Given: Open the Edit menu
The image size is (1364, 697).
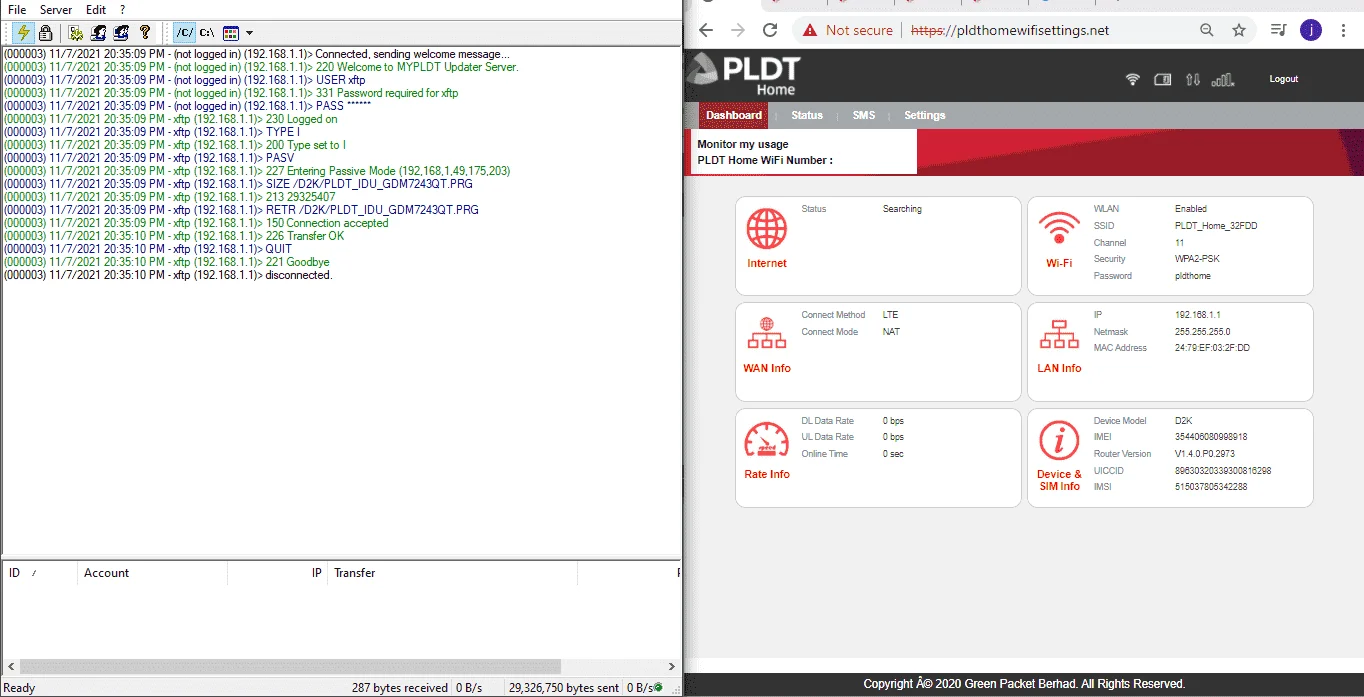Looking at the screenshot, I should click(x=96, y=10).
